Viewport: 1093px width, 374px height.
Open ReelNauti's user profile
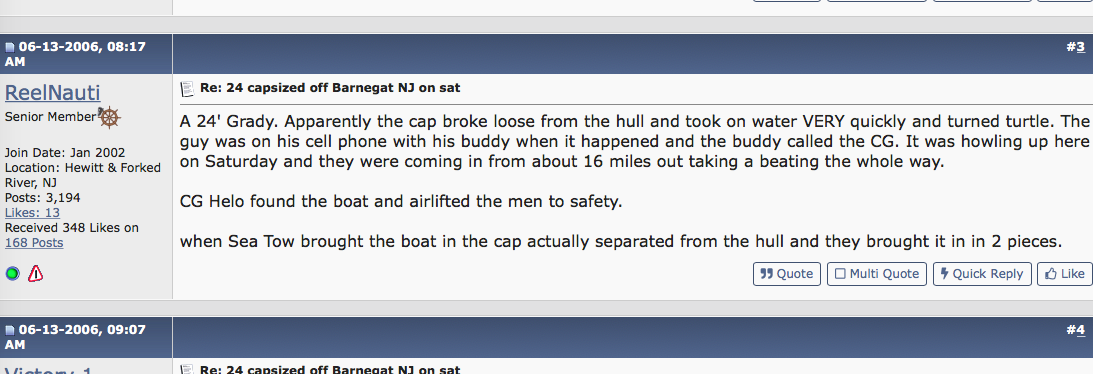pyautogui.click(x=52, y=93)
